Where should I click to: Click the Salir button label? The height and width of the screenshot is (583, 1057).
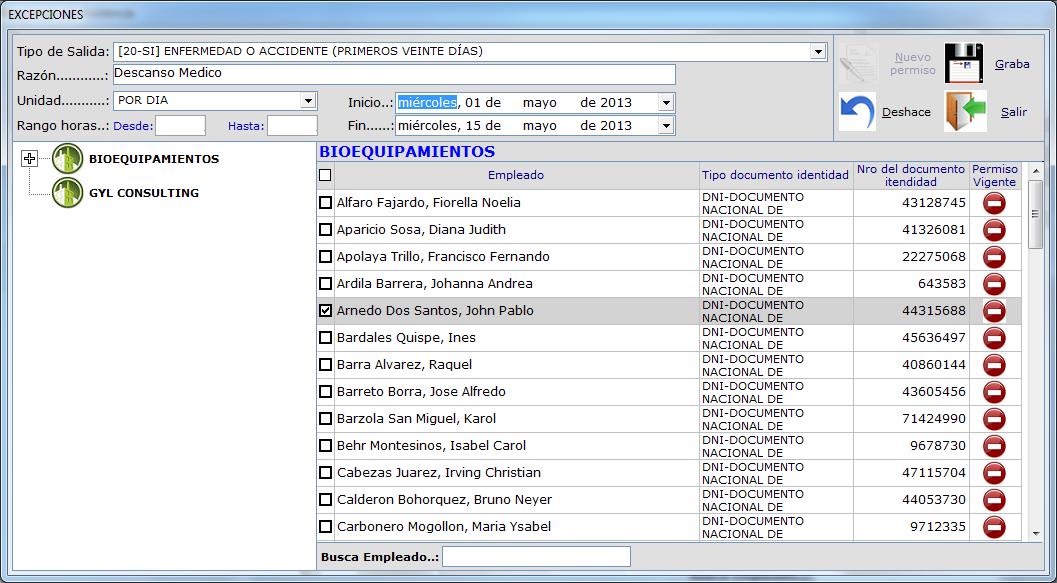point(1013,112)
